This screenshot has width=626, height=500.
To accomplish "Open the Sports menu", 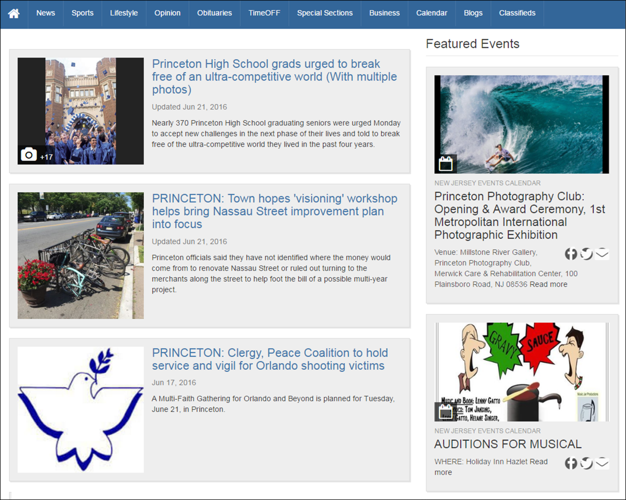I will (82, 13).
